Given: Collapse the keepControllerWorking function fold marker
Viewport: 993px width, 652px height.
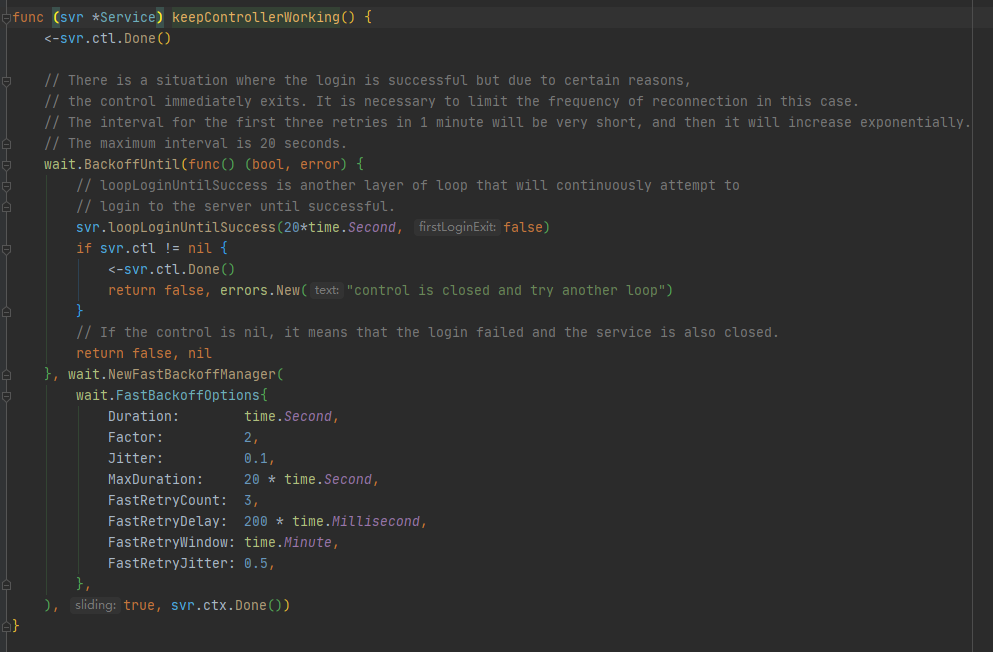Looking at the screenshot, I should tap(6, 18).
